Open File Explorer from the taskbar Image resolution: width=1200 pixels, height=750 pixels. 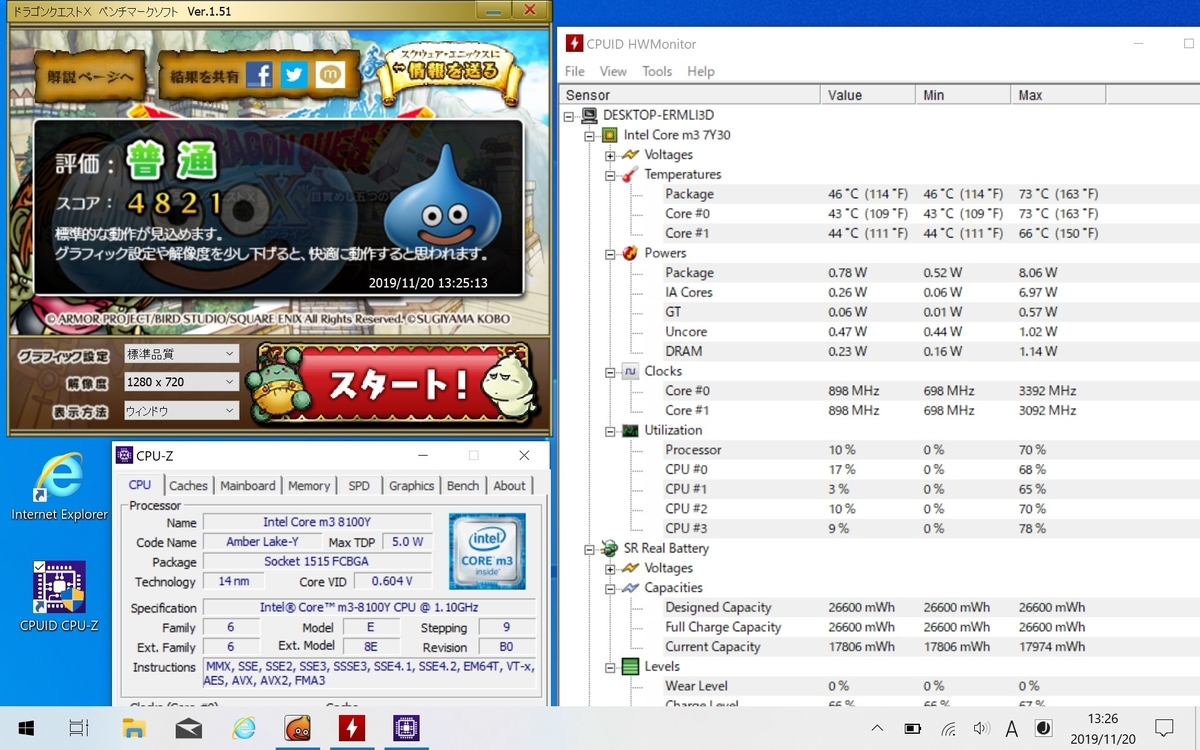134,728
